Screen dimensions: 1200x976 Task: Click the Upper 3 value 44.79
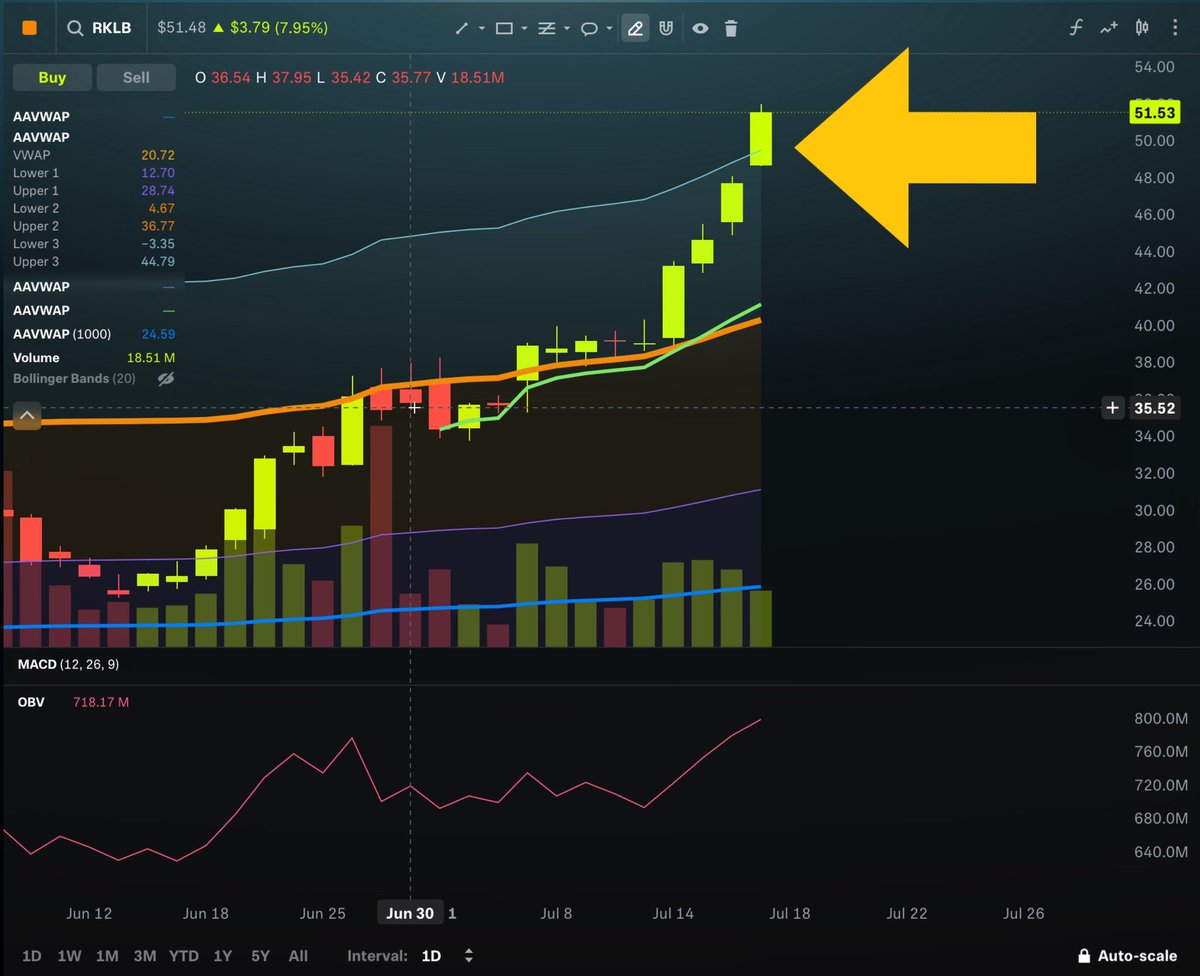pyautogui.click(x=159, y=261)
